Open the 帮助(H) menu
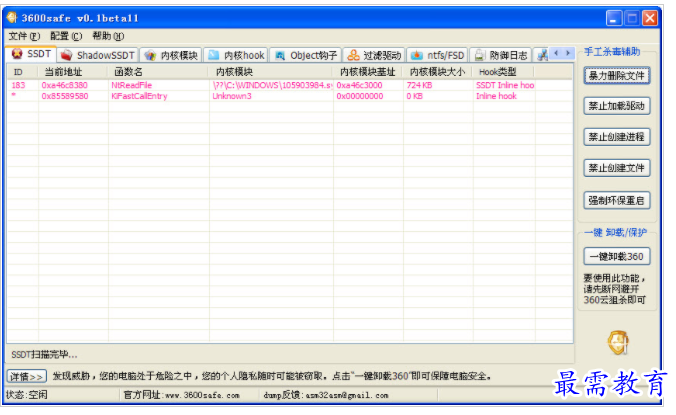The width and height of the screenshot is (676, 415). (x=108, y=36)
